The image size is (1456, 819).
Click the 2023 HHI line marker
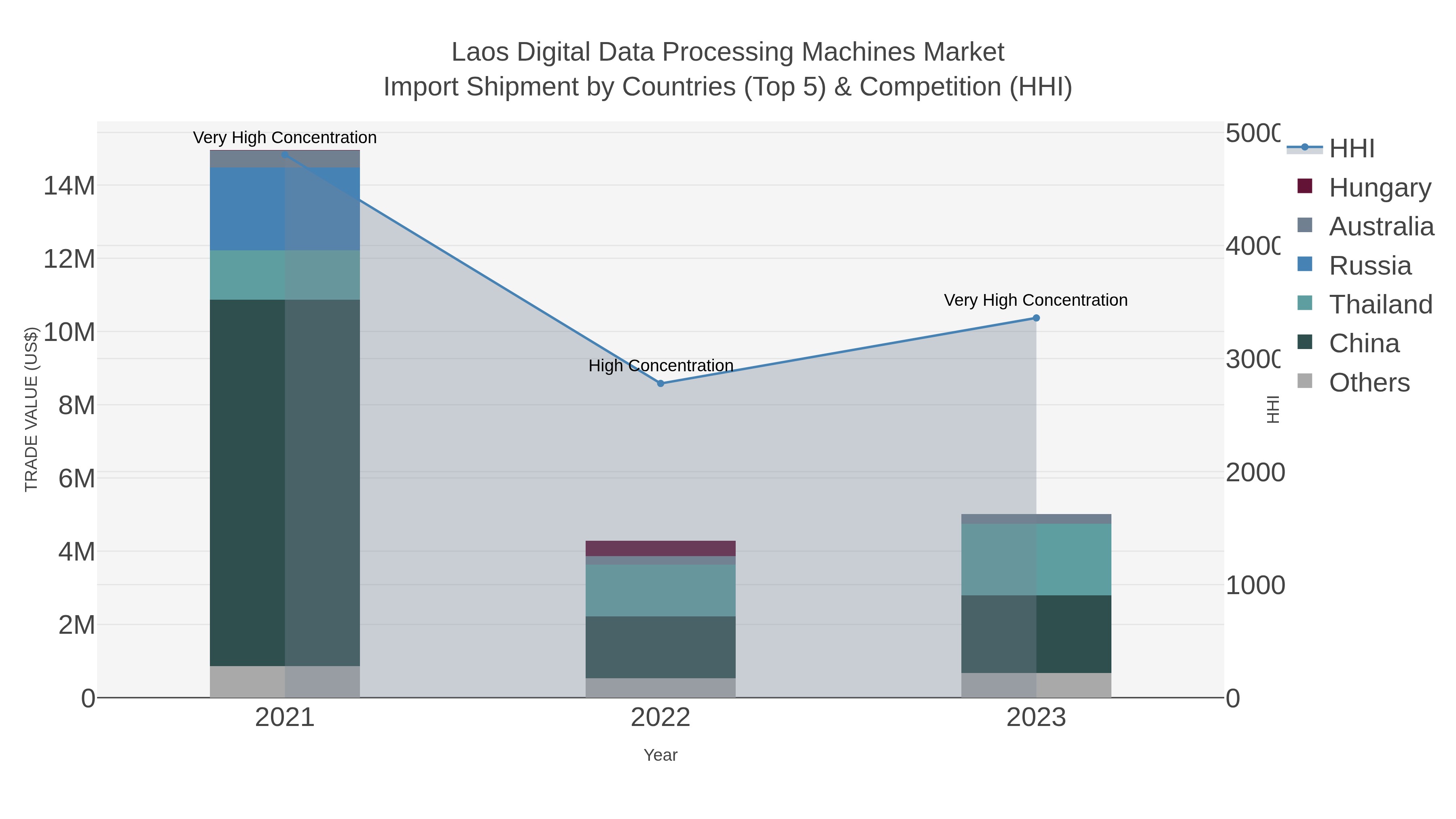pos(1036,318)
